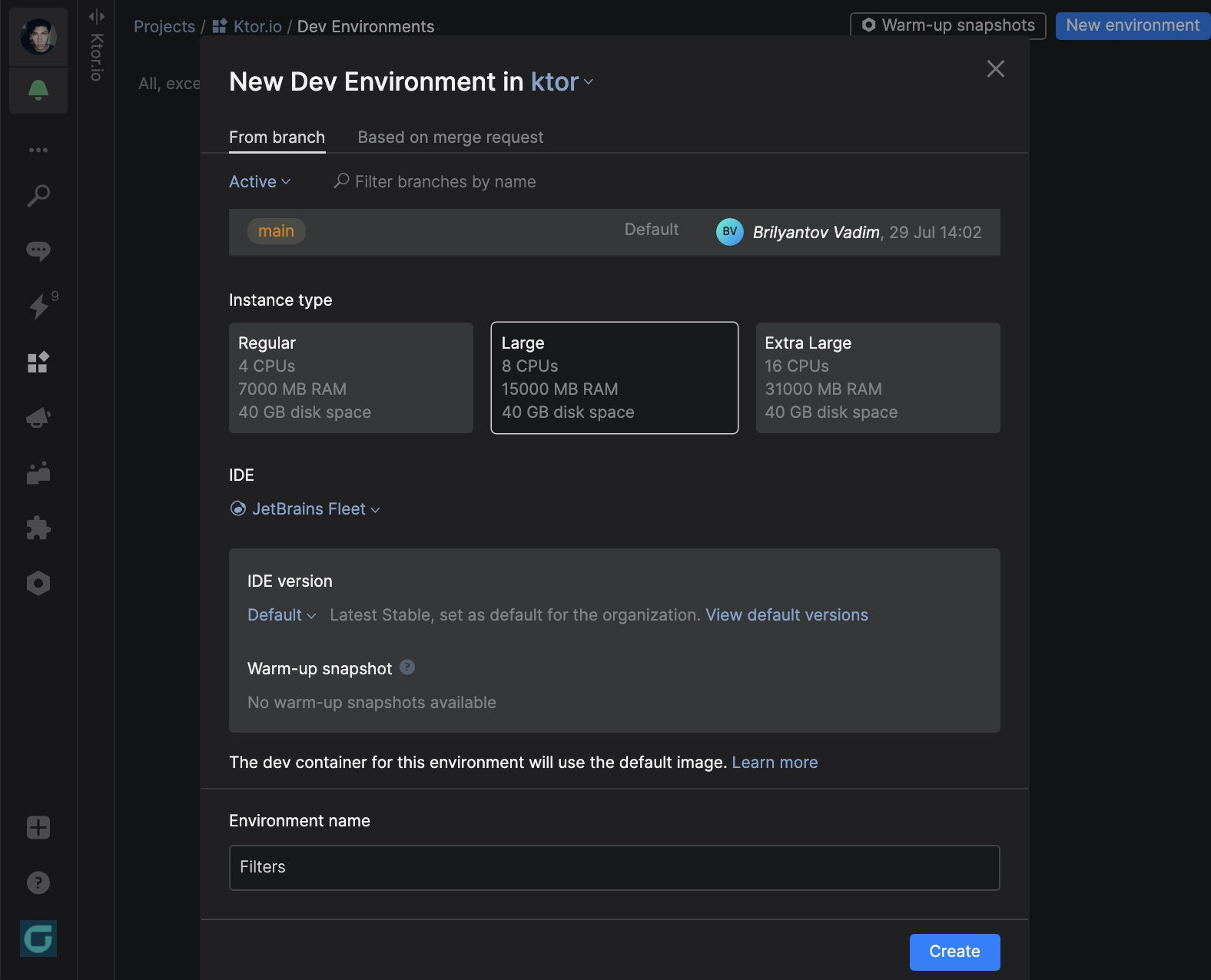Image resolution: width=1211 pixels, height=980 pixels.
Task: Open the Learn more link
Action: click(775, 763)
